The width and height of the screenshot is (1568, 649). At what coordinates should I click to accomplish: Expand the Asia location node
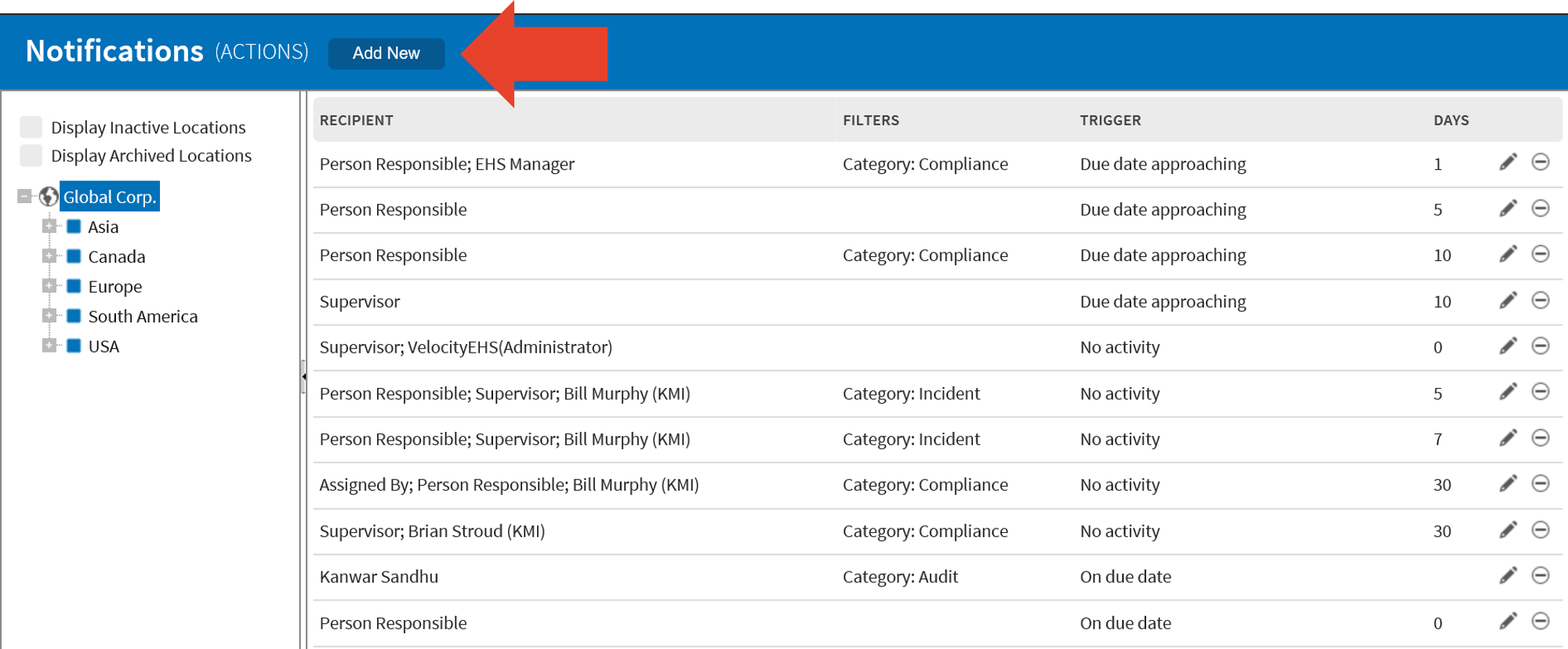click(49, 227)
